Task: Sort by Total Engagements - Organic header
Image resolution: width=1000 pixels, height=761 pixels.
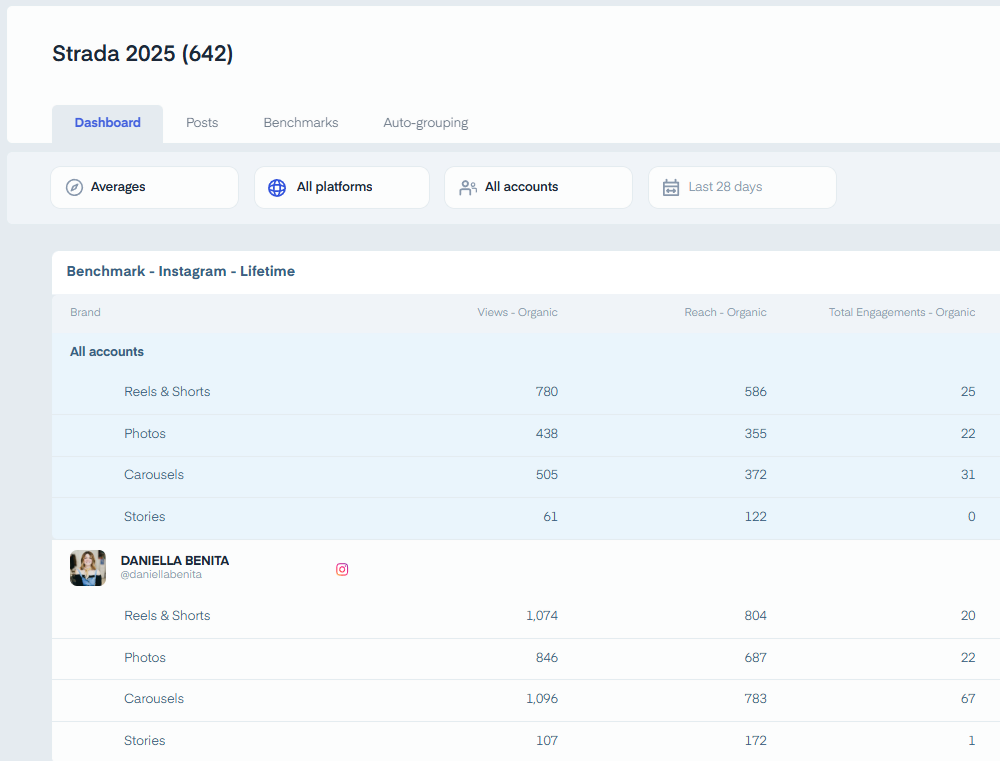Action: click(902, 313)
